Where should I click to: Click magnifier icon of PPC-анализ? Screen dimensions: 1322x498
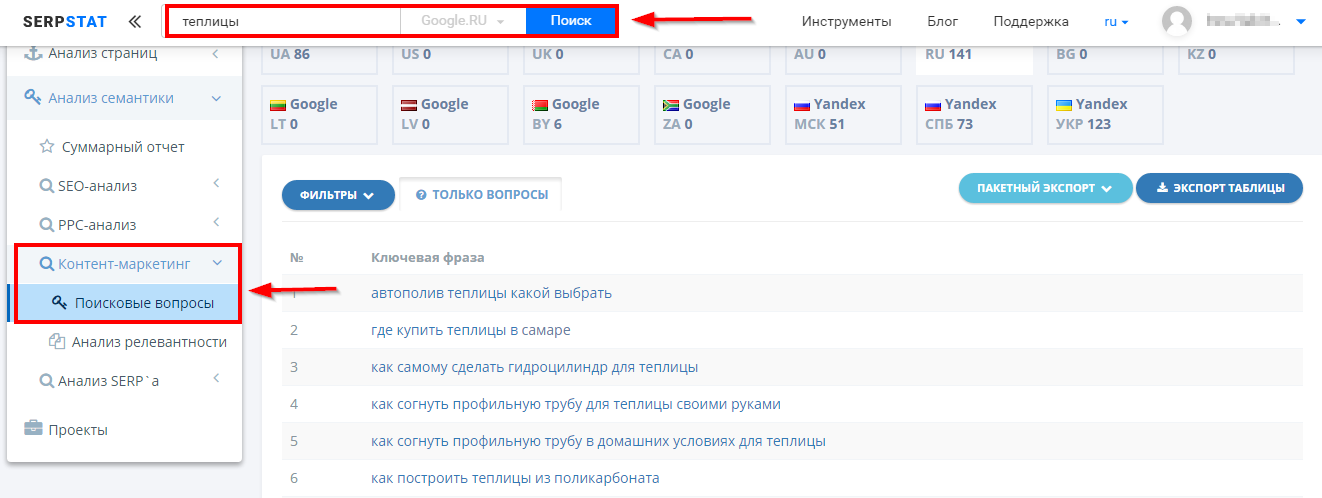tap(46, 225)
